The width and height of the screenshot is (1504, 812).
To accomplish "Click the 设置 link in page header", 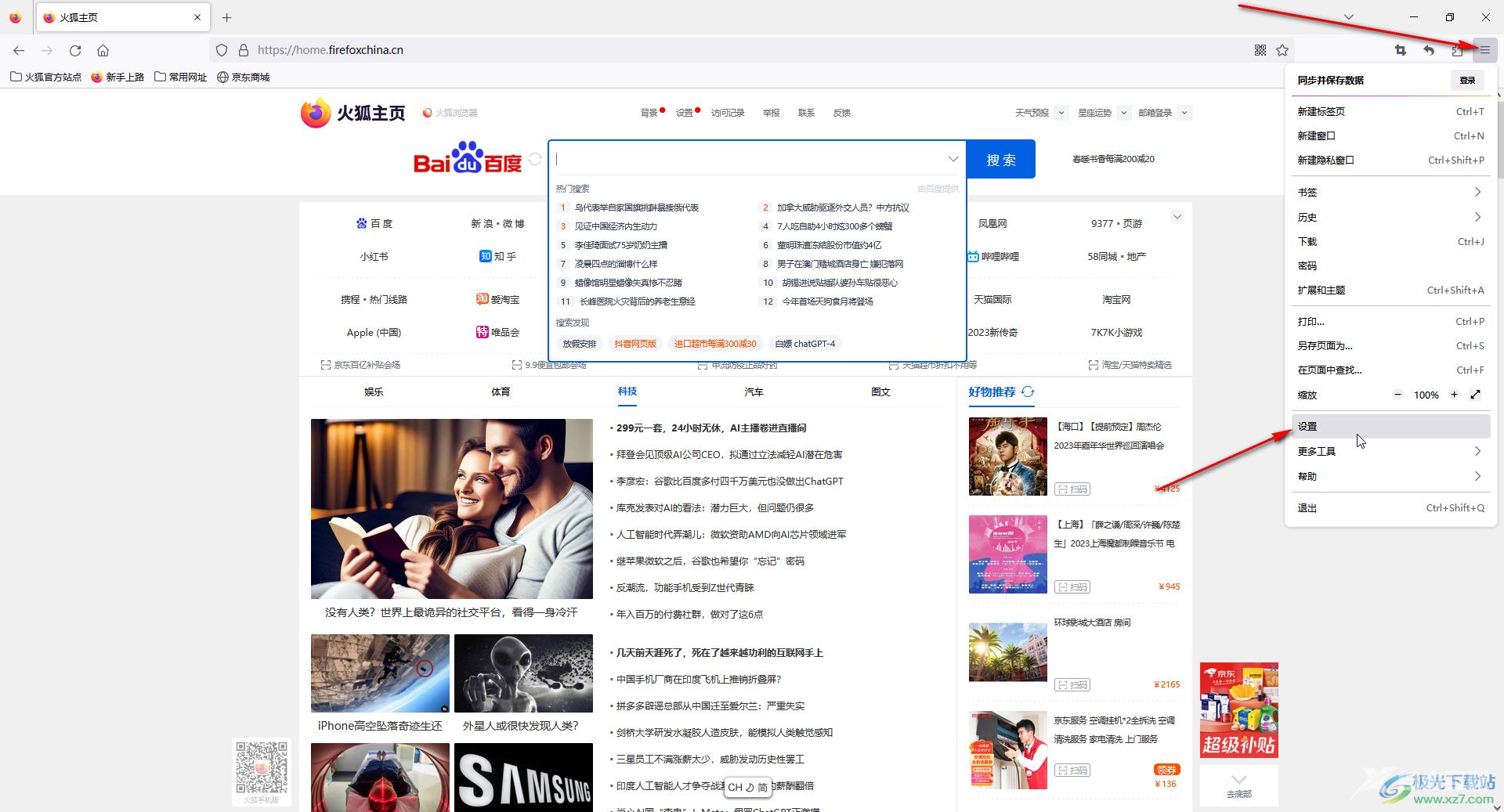I will click(685, 113).
